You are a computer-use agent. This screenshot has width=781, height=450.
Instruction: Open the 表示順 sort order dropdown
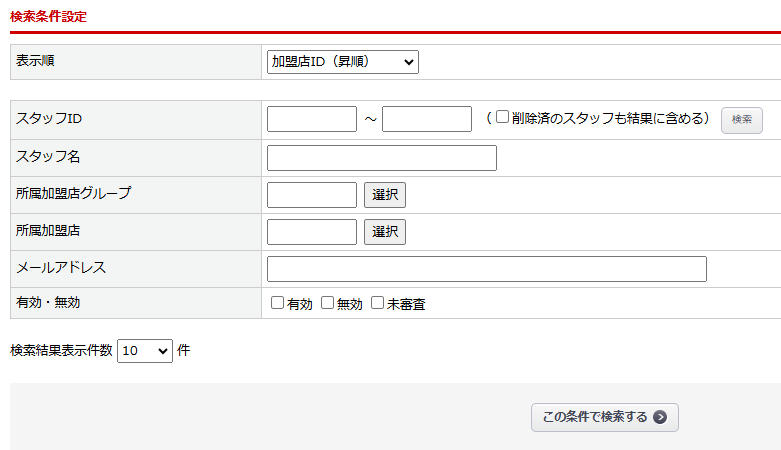click(342, 62)
